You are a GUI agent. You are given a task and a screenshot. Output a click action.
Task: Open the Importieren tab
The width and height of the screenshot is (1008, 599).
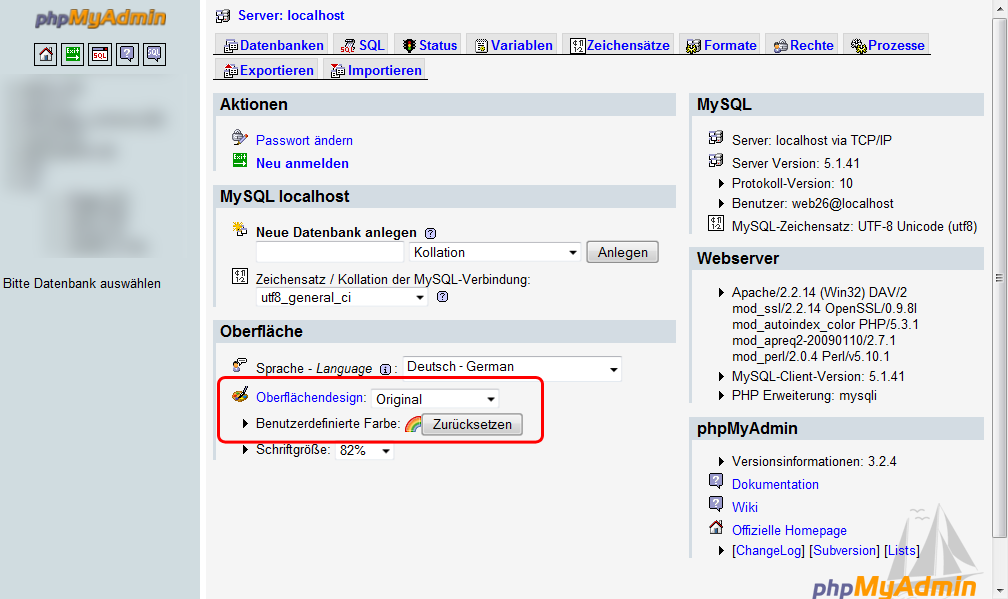[x=376, y=70]
